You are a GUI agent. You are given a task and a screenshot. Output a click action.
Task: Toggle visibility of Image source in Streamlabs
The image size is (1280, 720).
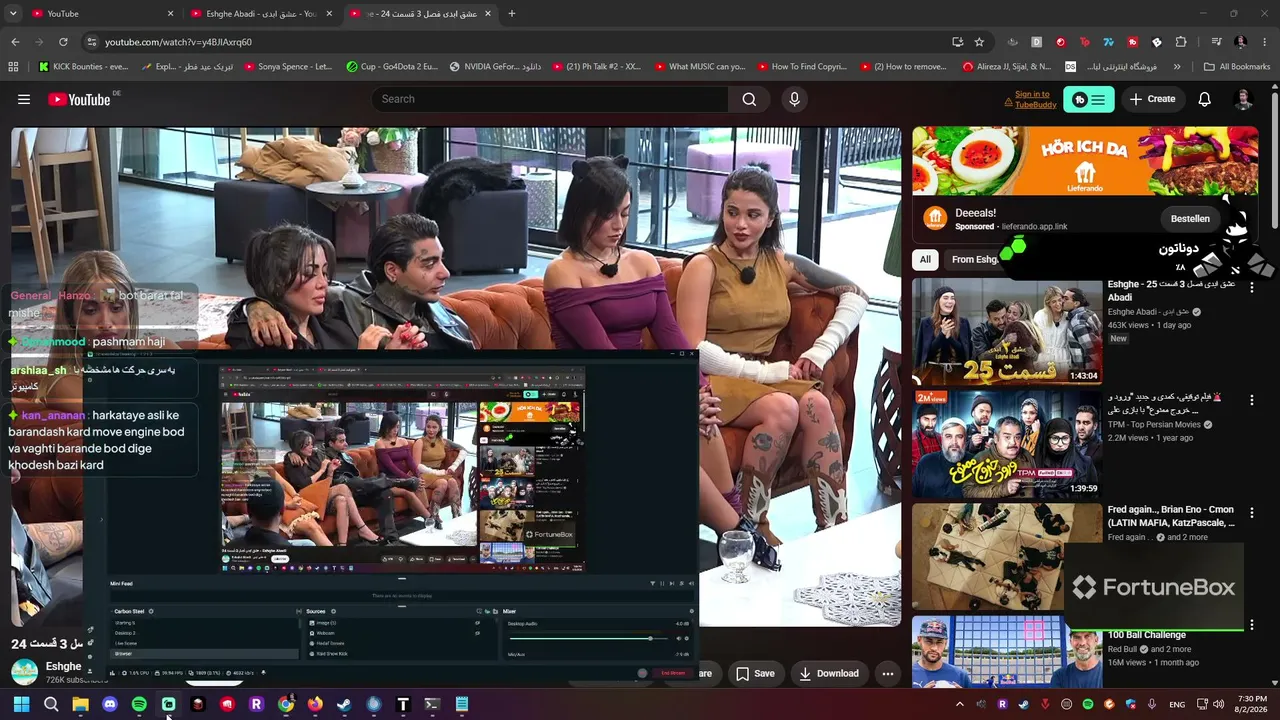point(477,623)
